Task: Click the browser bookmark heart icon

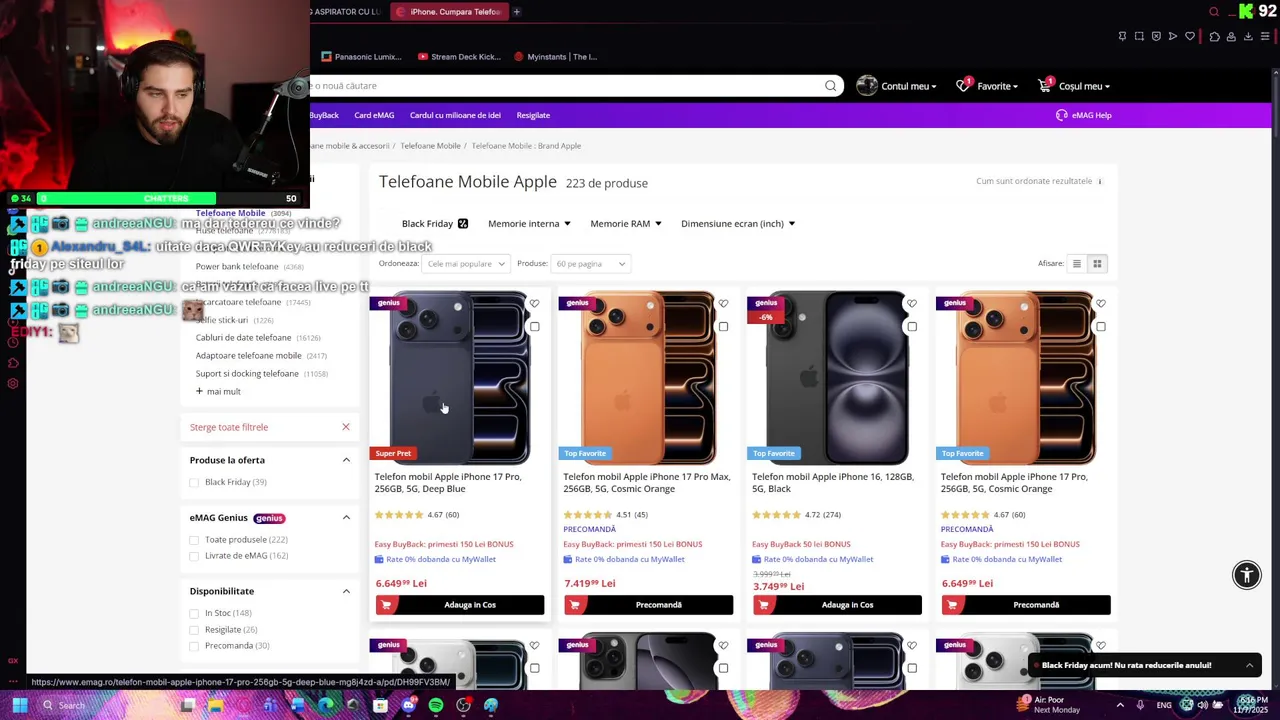Action: [x=1190, y=36]
